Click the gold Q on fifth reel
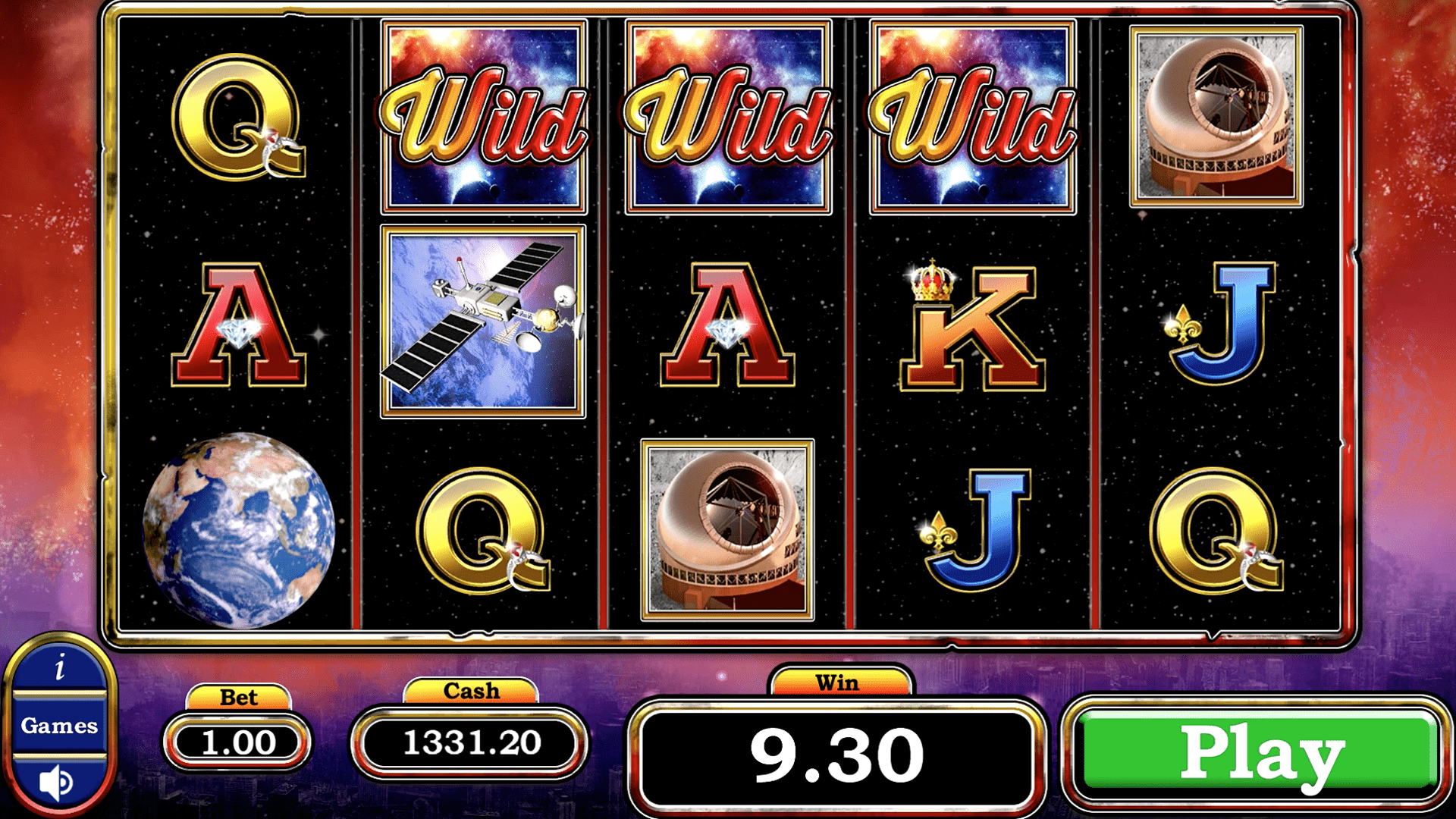The height and width of the screenshot is (819, 1456). pos(1216,530)
